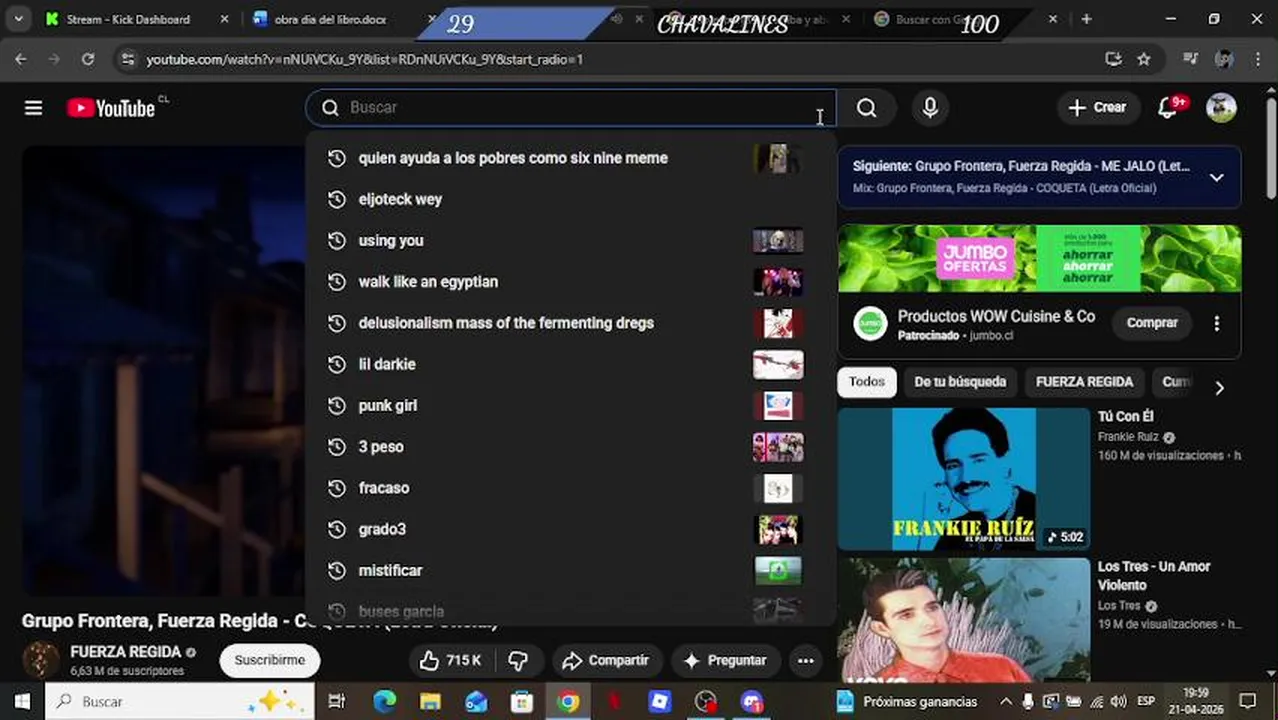Open the Próximas ganancias taskbar widget

(908, 701)
